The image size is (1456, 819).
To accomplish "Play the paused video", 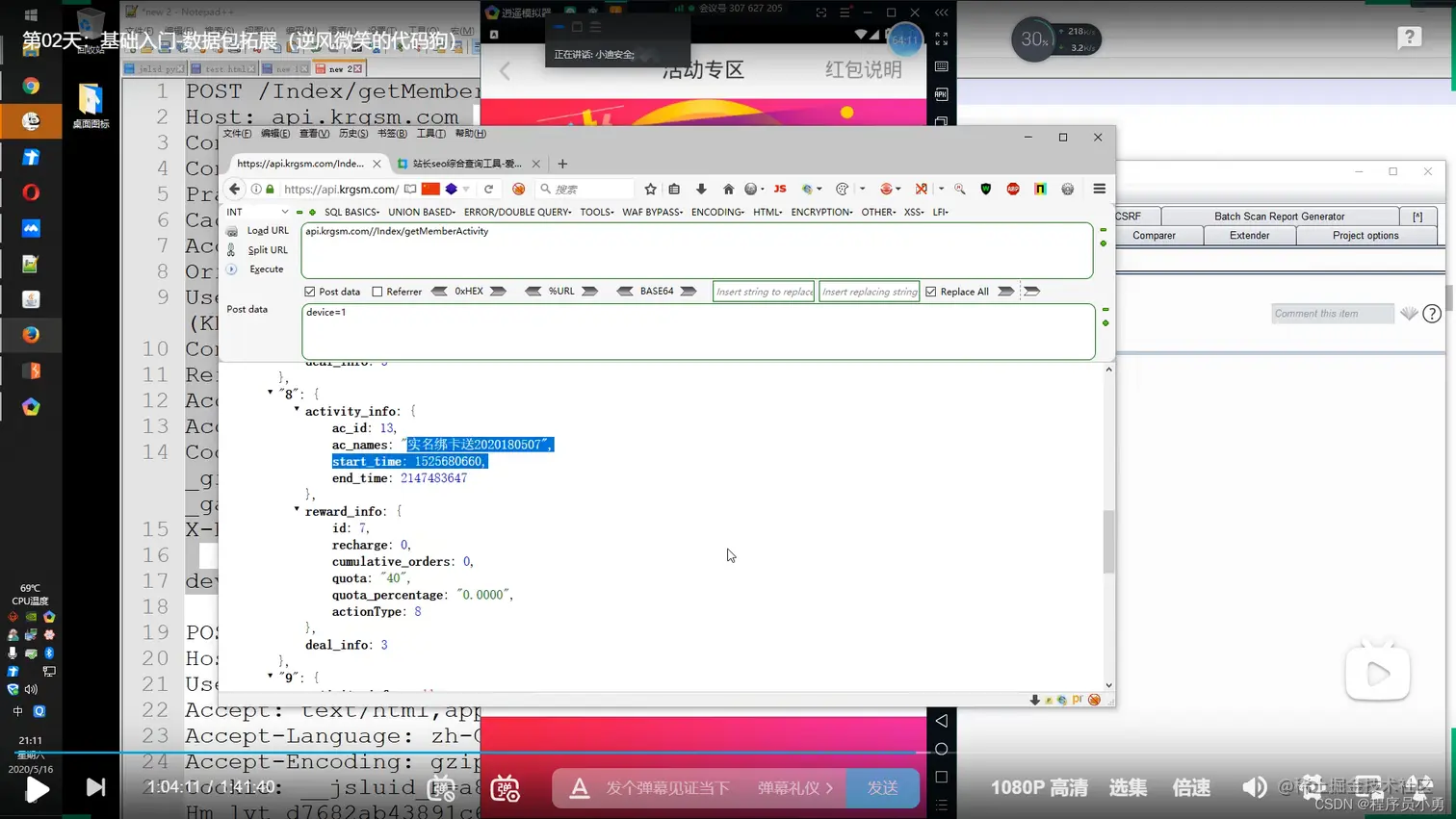I will [37, 789].
